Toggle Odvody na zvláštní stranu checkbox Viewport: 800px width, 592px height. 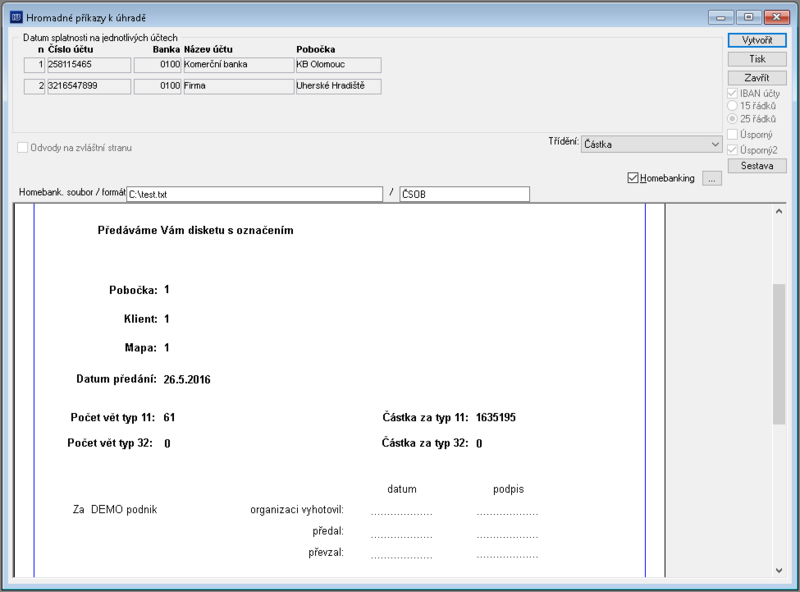coord(22,147)
